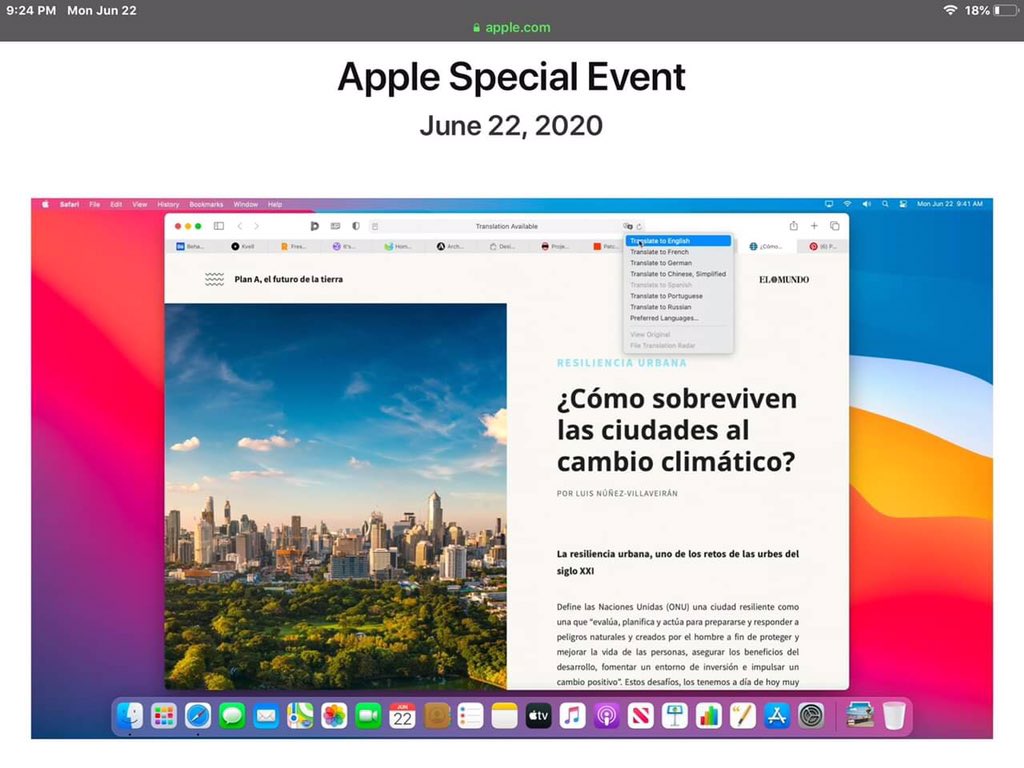Open Finder from the Dock

point(130,716)
